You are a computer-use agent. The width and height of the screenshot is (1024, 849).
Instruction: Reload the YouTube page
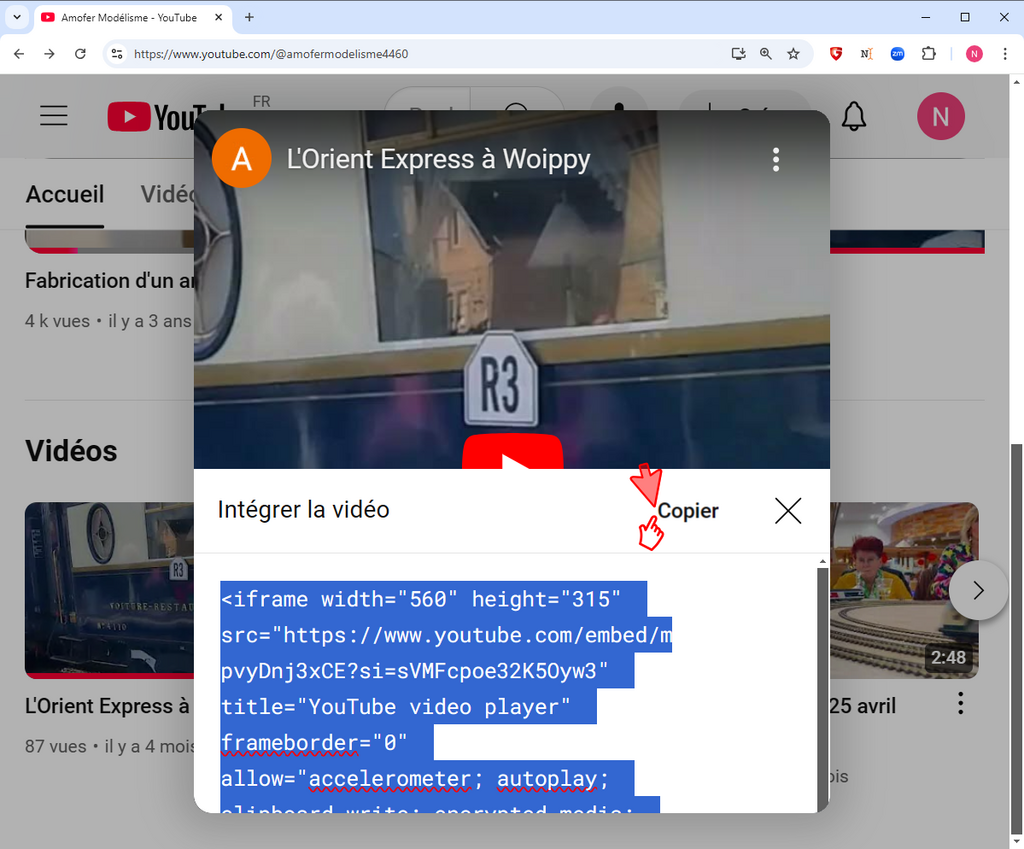80,54
